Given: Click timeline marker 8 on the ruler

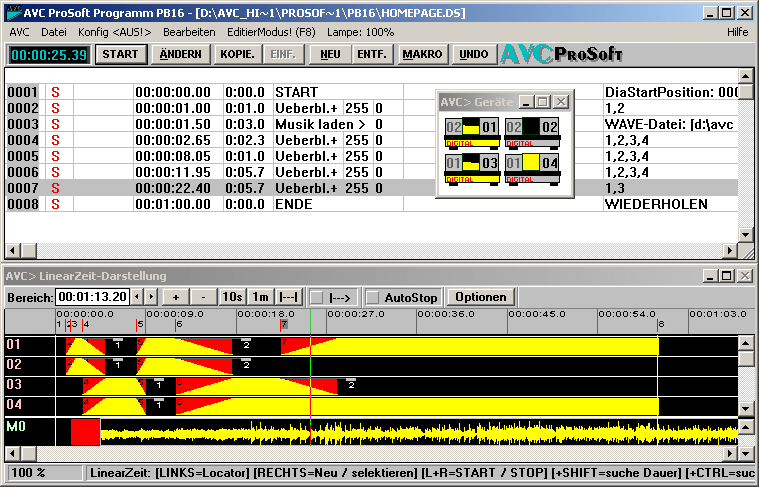Looking at the screenshot, I should tap(661, 324).
